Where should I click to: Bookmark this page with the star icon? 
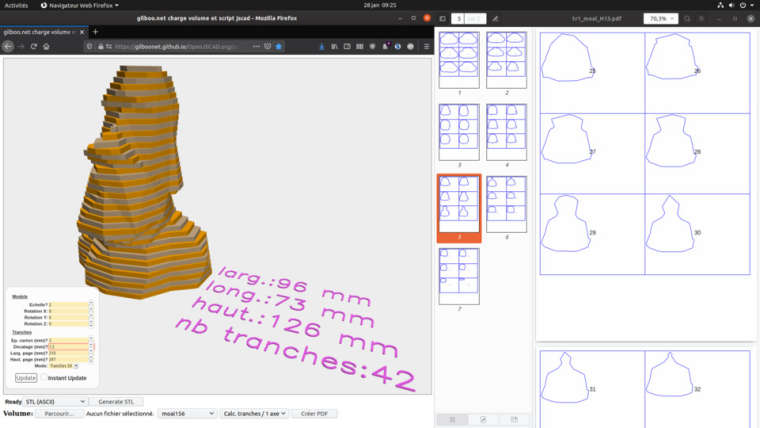point(279,47)
